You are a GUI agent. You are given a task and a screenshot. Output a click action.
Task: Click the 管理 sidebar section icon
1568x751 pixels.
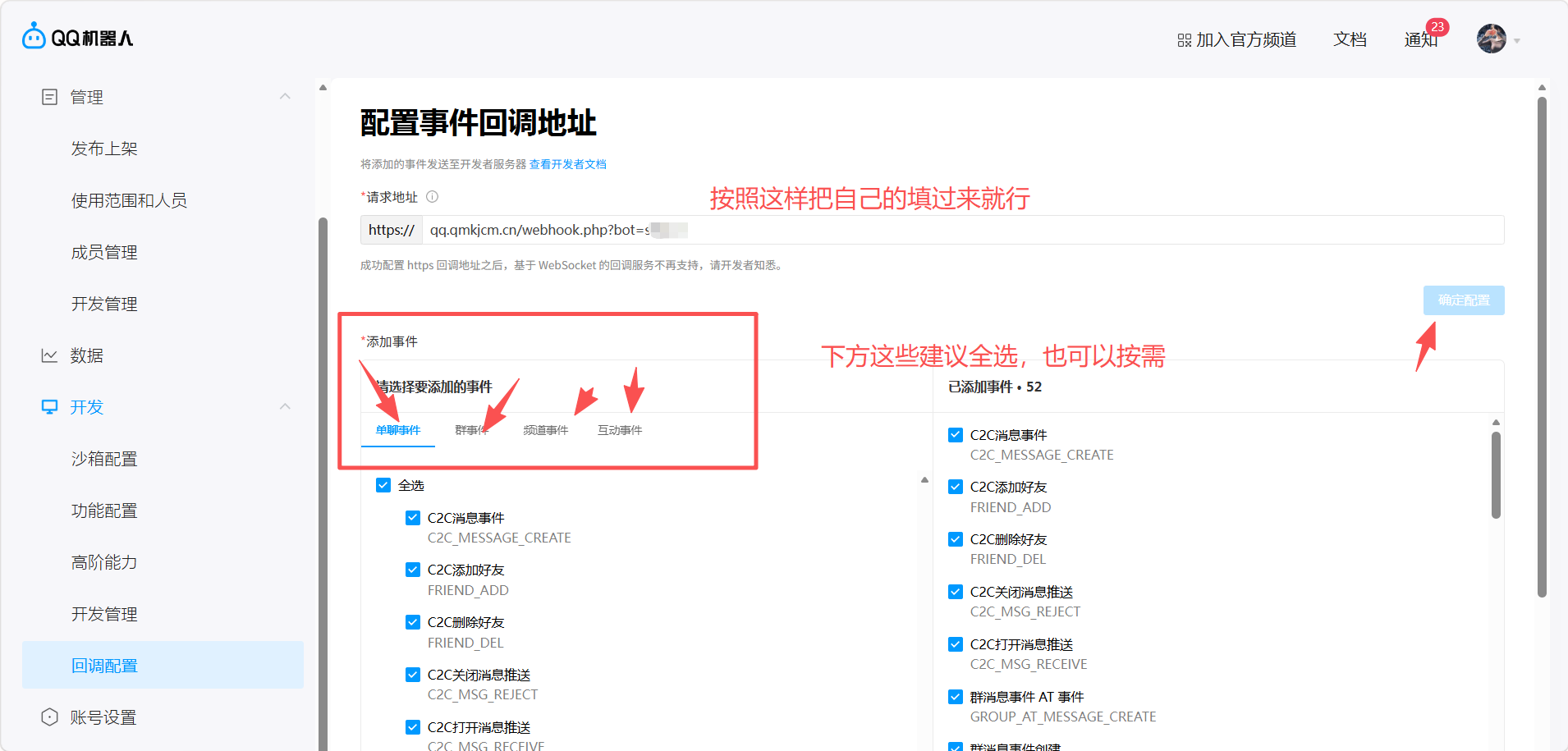49,97
